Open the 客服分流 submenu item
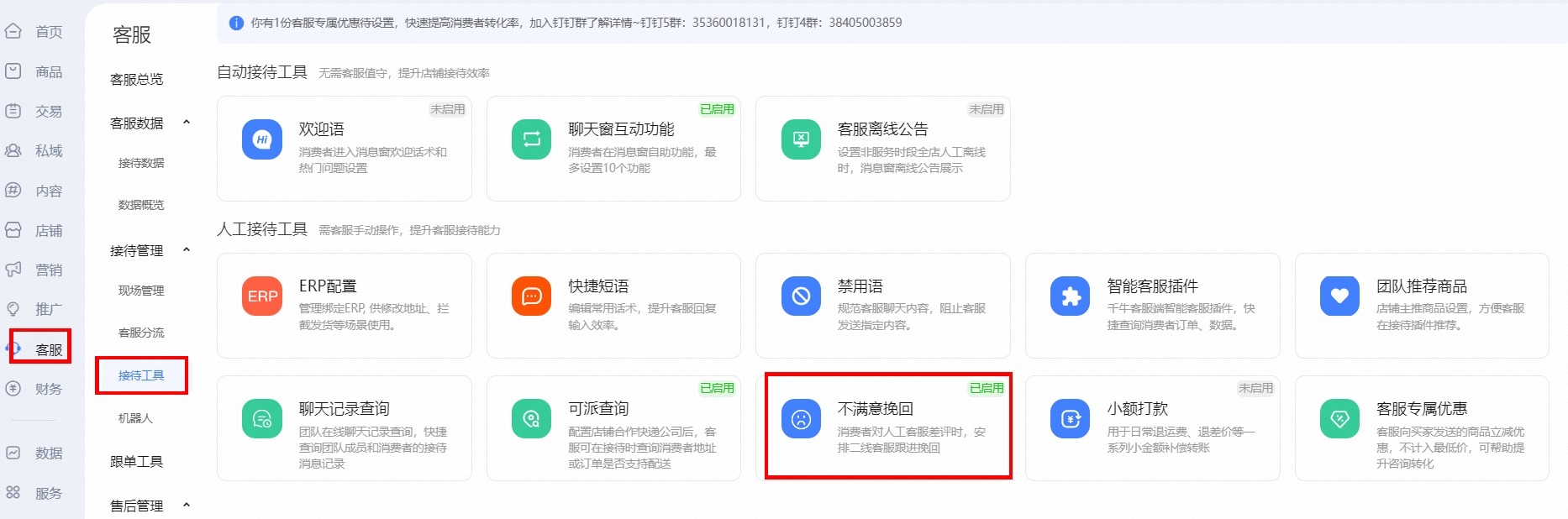 (141, 333)
